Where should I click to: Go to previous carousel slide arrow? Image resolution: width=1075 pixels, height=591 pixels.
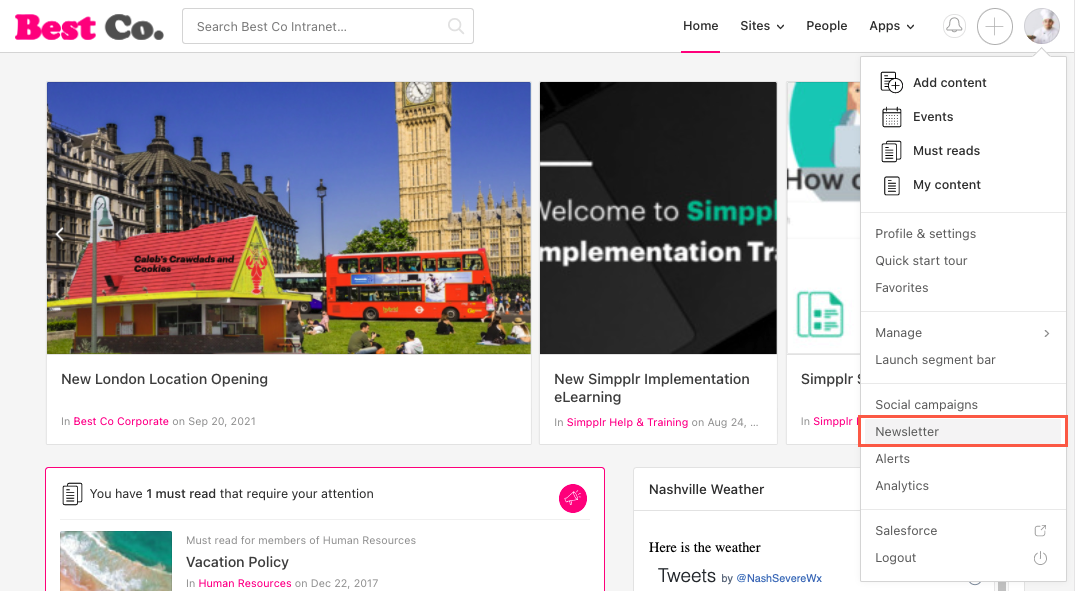point(60,234)
